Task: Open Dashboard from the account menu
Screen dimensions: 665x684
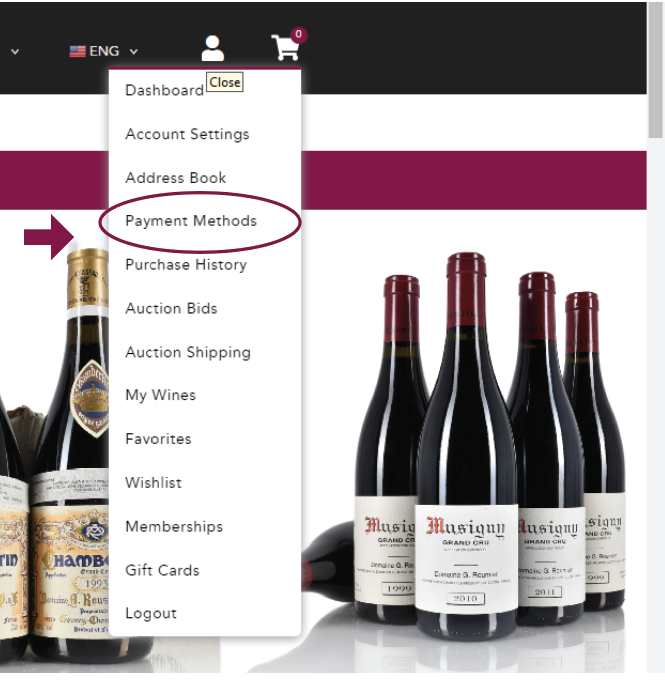Action: coord(164,90)
